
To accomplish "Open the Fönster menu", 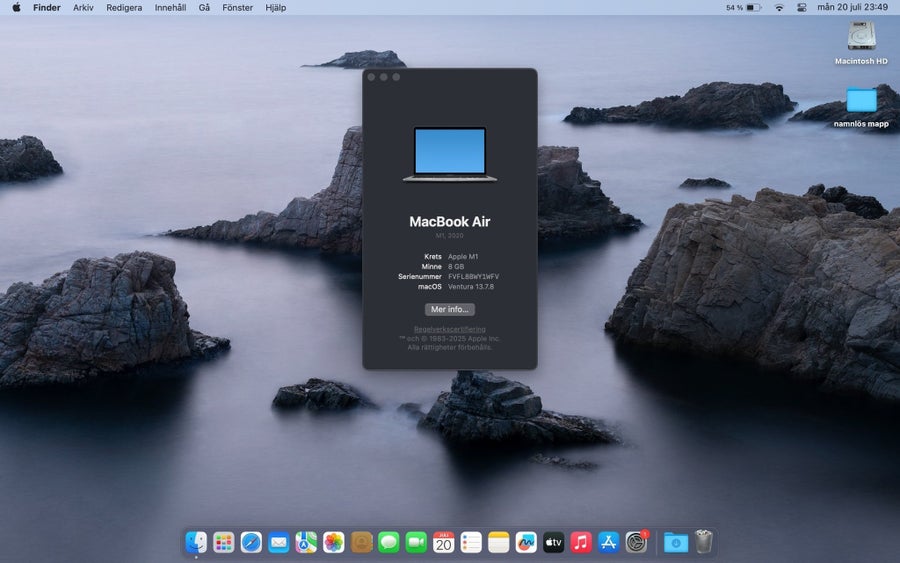I will coord(238,7).
